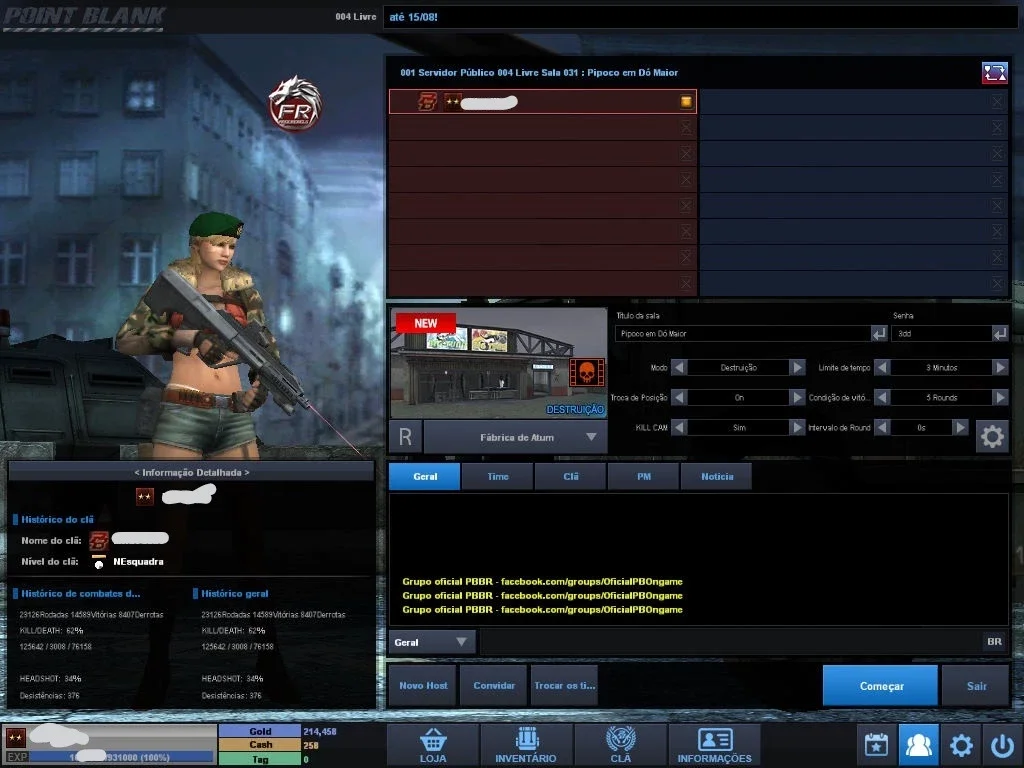Close the third blue team slot
Screen dimensions: 1024x768
click(x=997, y=153)
